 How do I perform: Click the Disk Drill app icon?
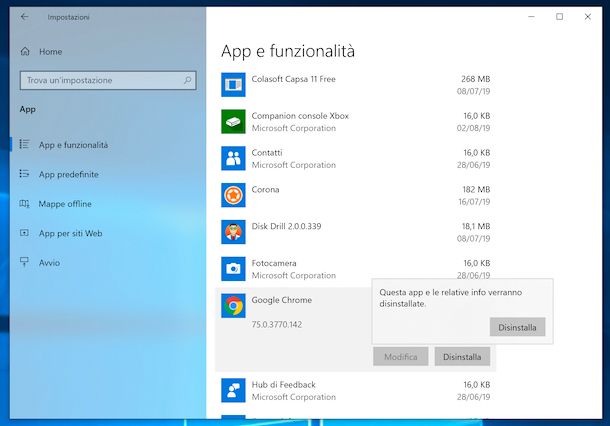point(233,232)
